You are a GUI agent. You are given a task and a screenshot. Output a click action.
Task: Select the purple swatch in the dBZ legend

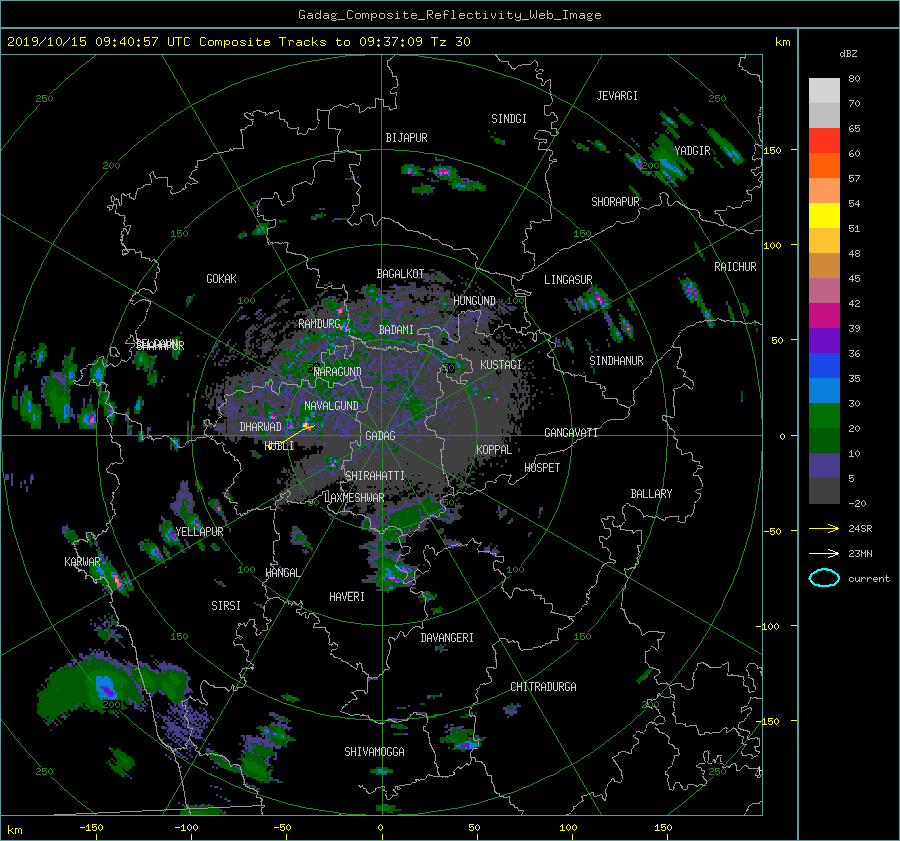(x=824, y=340)
